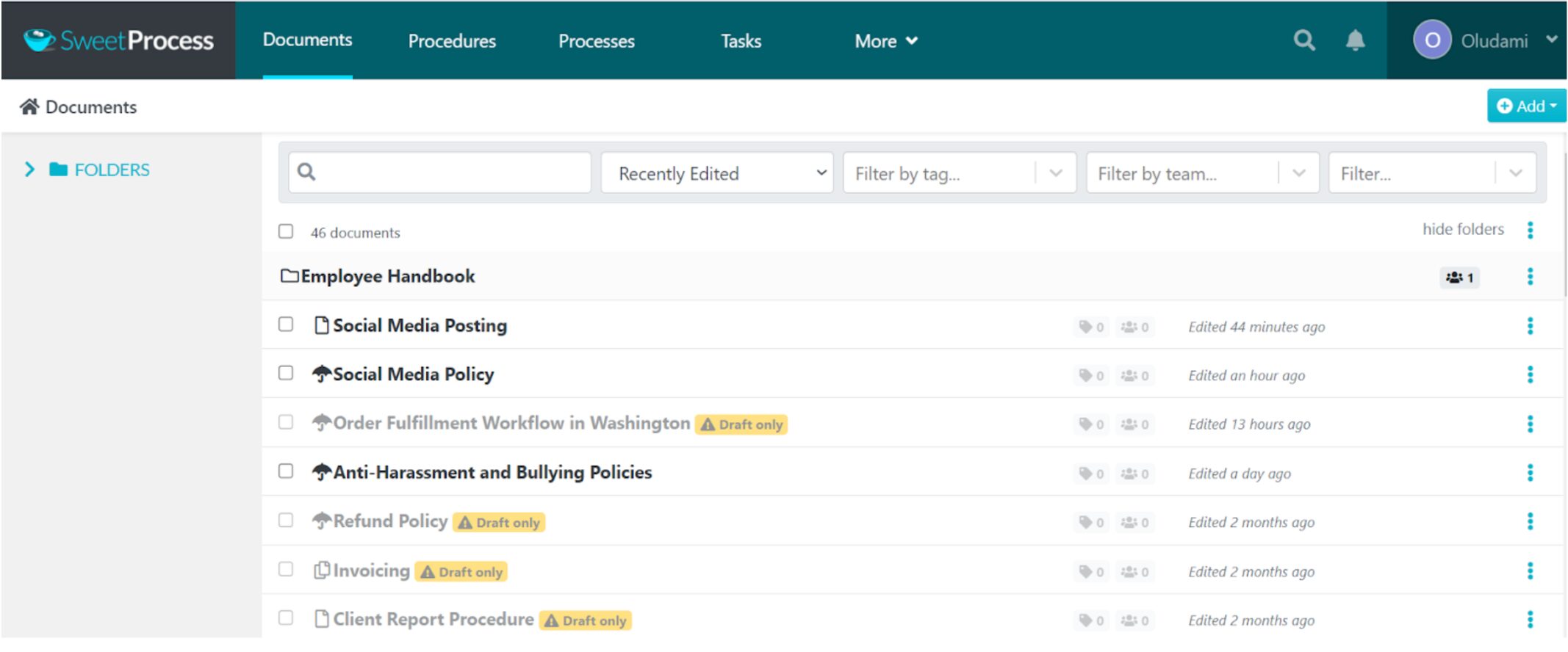Open the Filter by team dropdown
The height and width of the screenshot is (652, 1568).
1203,173
